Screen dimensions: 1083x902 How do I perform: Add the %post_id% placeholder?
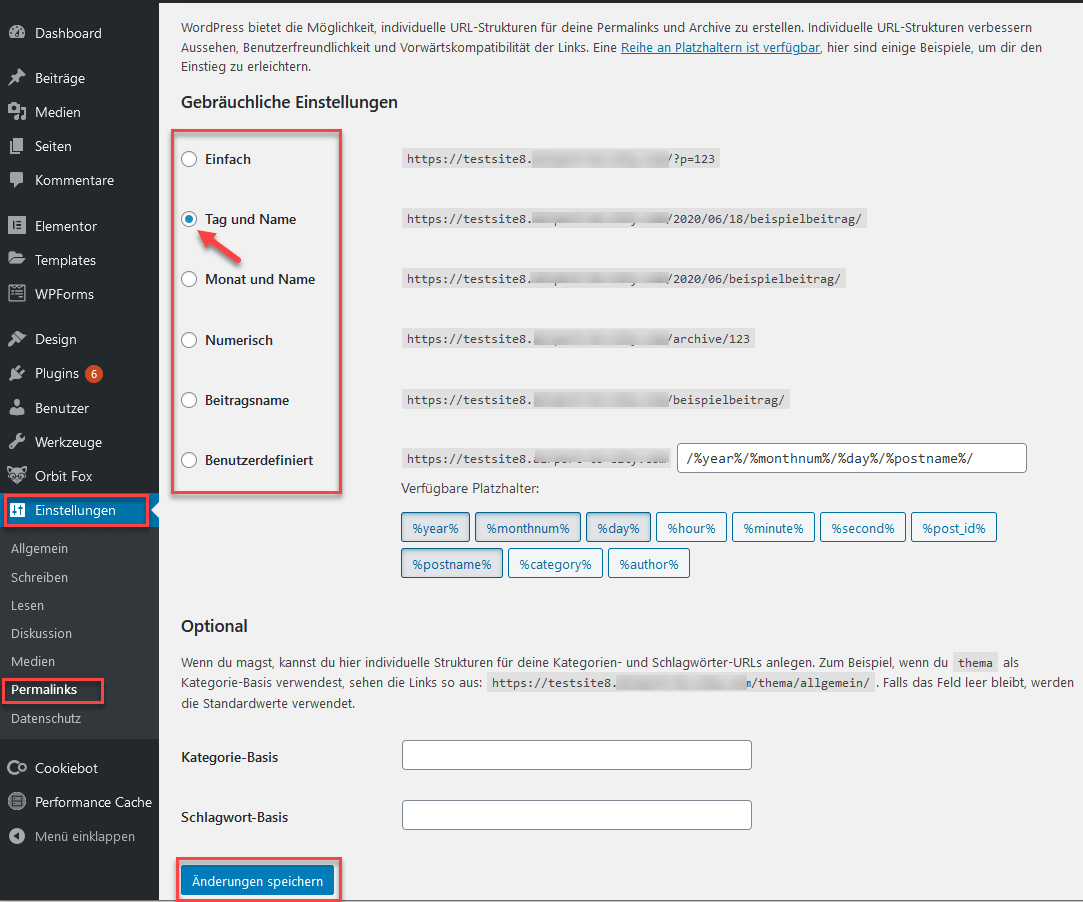click(954, 528)
